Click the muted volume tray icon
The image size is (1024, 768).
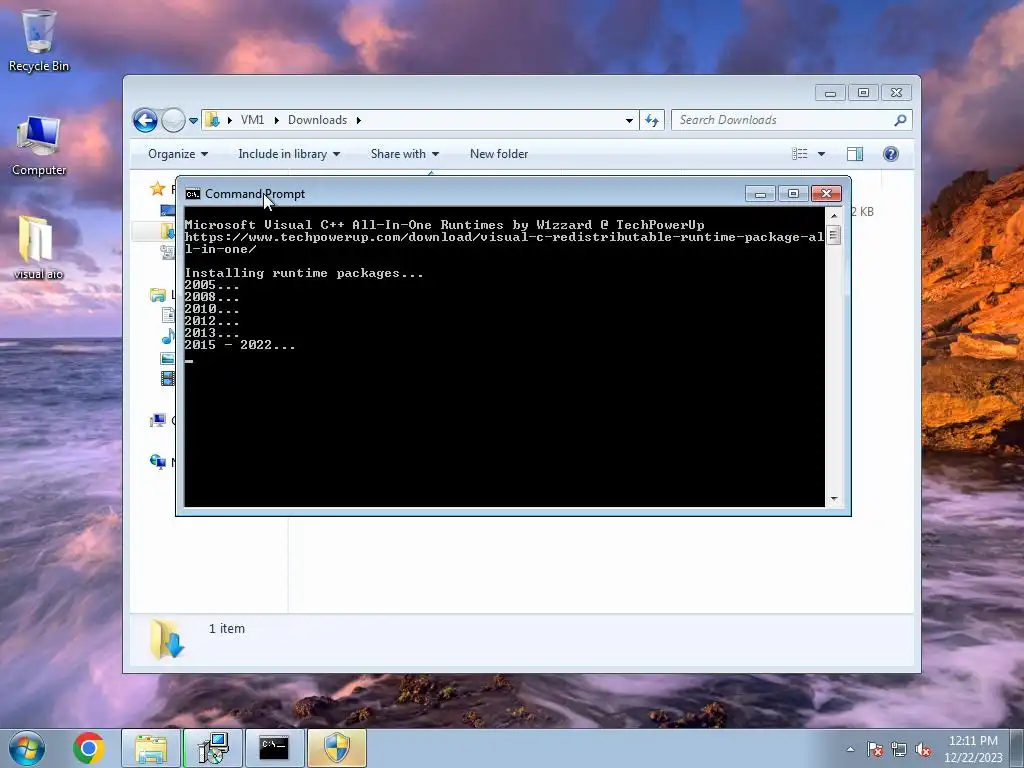coord(923,750)
